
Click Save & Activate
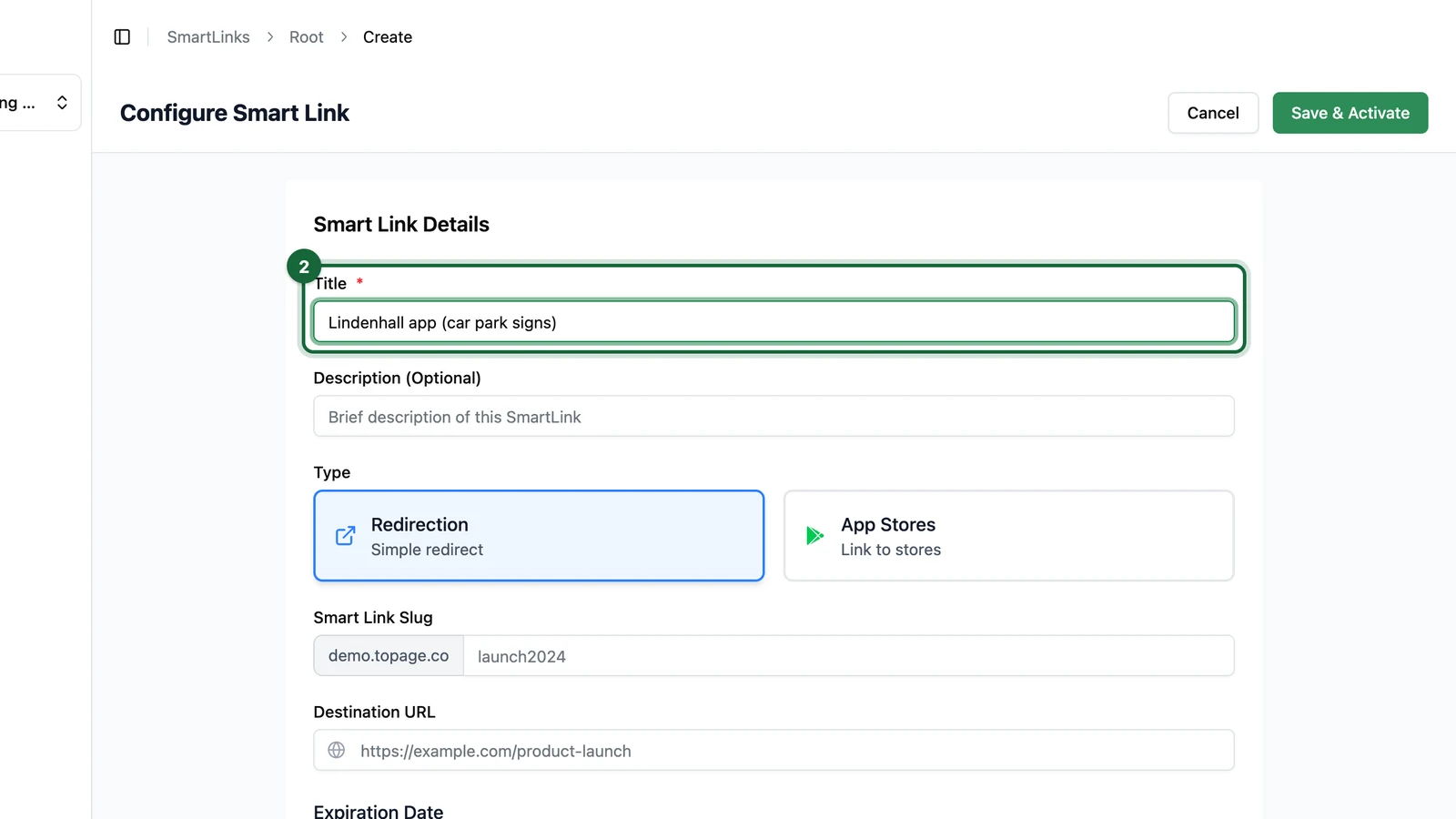pyautogui.click(x=1350, y=113)
